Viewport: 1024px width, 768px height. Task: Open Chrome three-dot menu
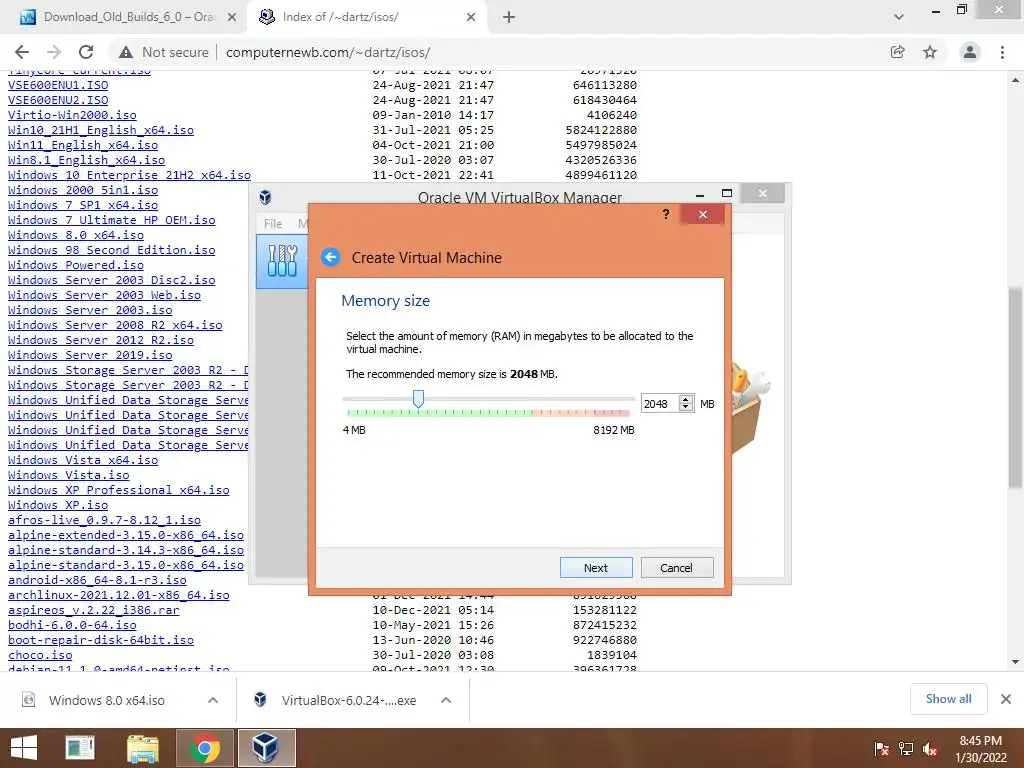[1002, 52]
